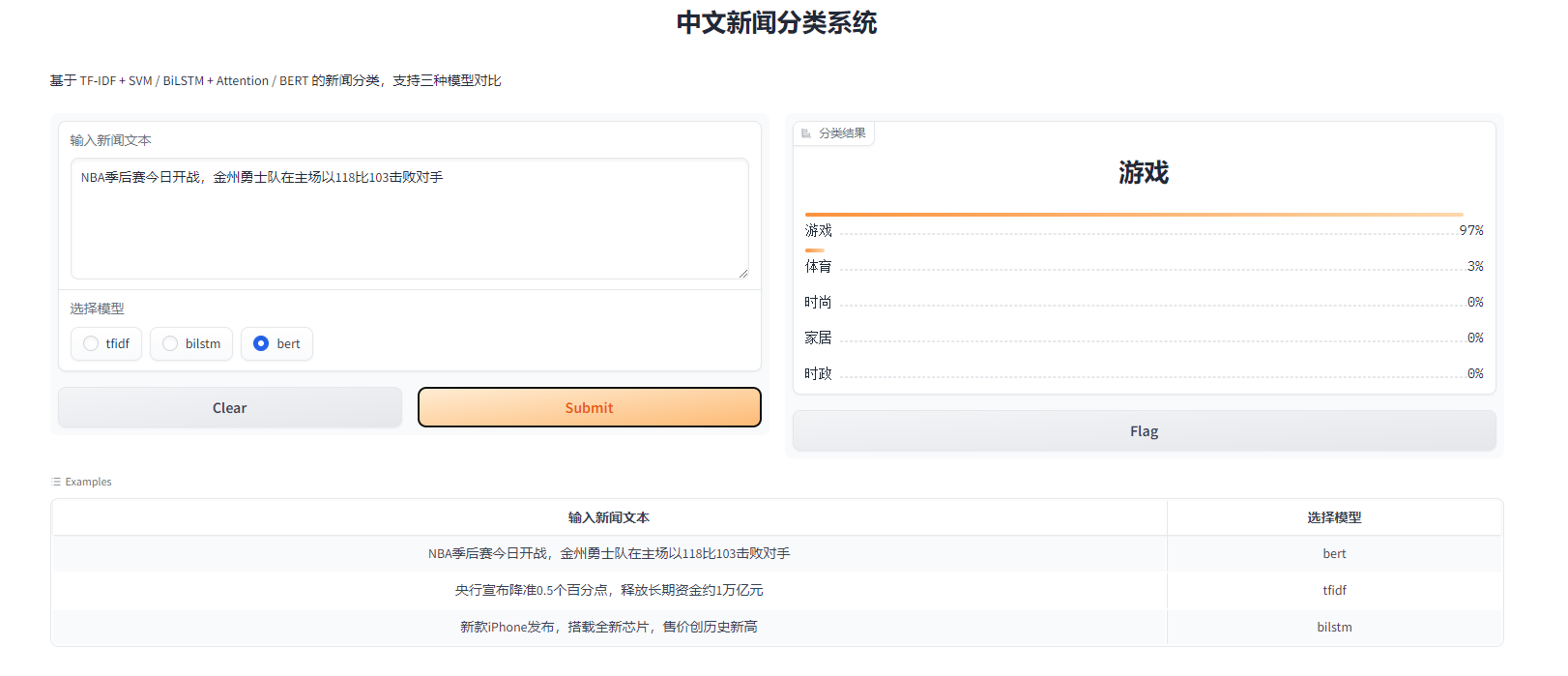Select the bilstm model radio button

point(170,343)
